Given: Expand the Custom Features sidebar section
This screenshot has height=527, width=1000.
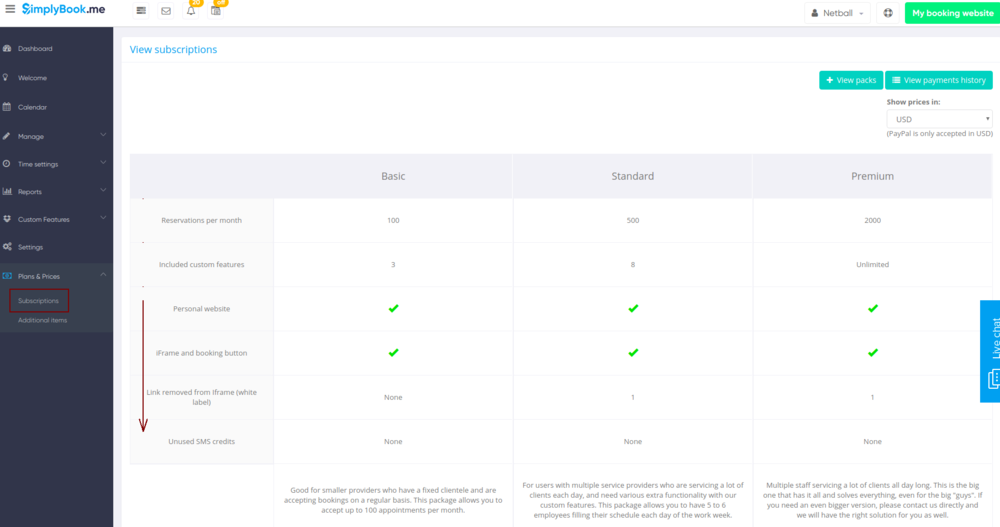Looking at the screenshot, I should 56,219.
